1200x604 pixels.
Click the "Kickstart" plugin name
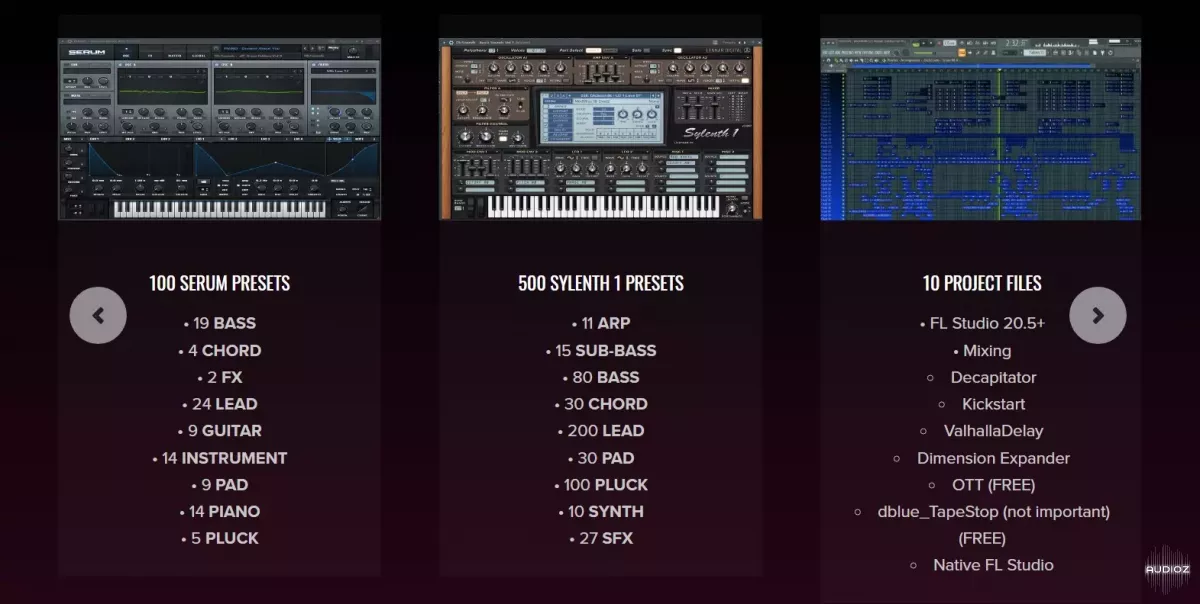[994, 404]
